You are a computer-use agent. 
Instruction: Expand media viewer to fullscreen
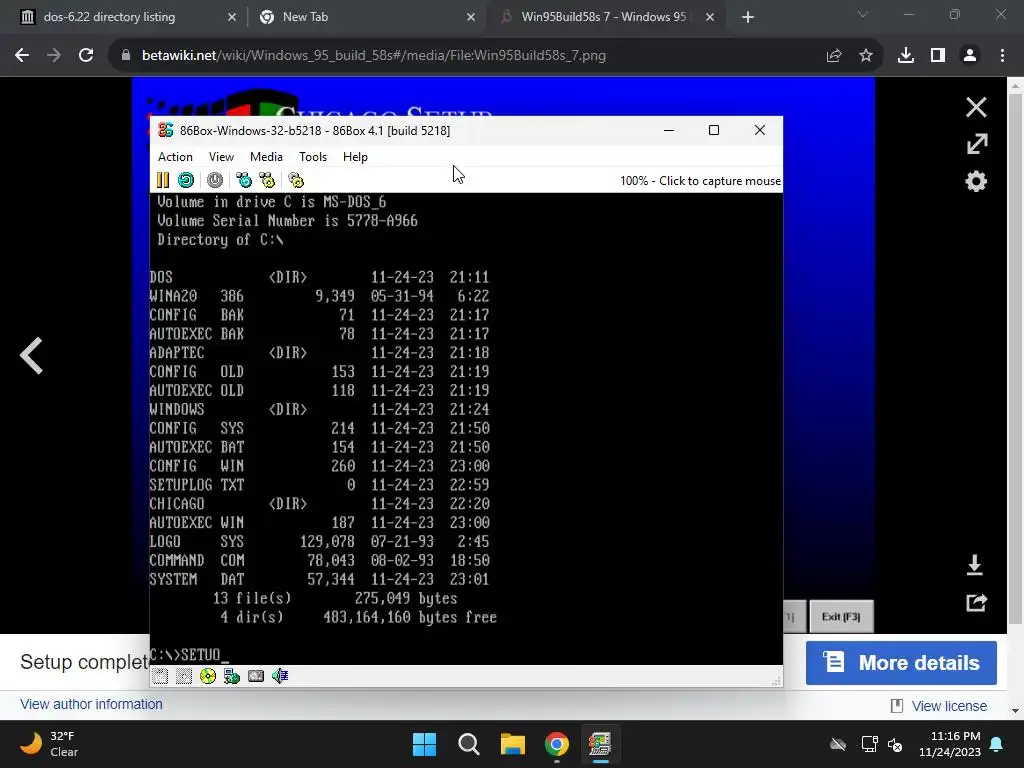977,144
